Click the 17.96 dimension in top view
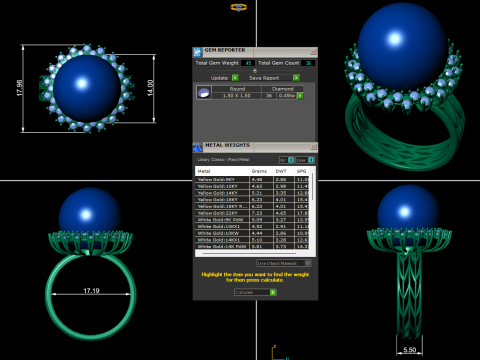Screen dimensions: 480x360 coord(19,88)
